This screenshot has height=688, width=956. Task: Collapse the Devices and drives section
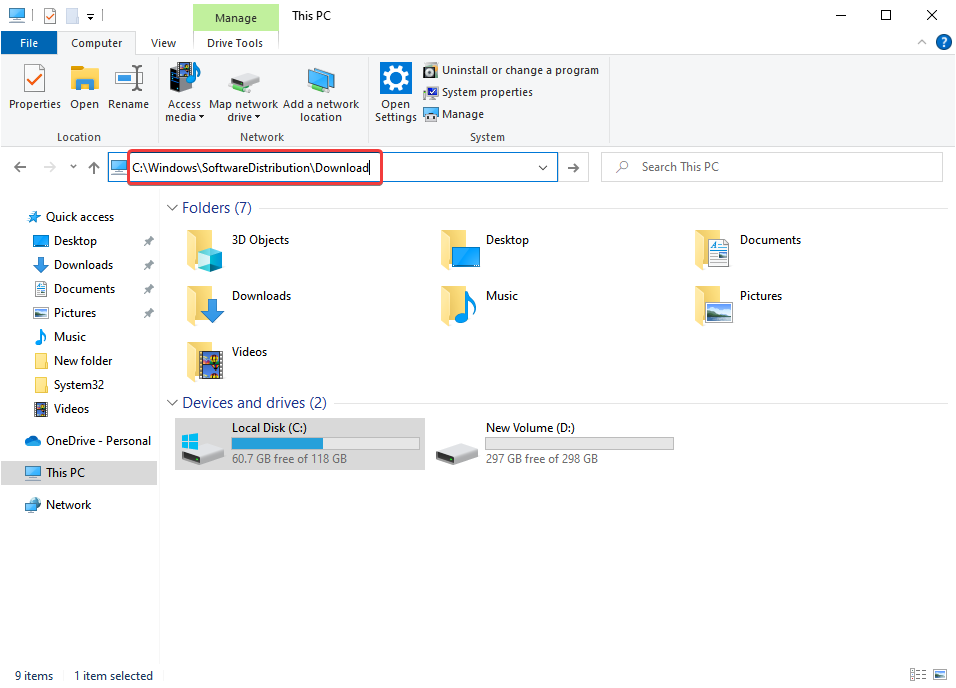point(172,403)
